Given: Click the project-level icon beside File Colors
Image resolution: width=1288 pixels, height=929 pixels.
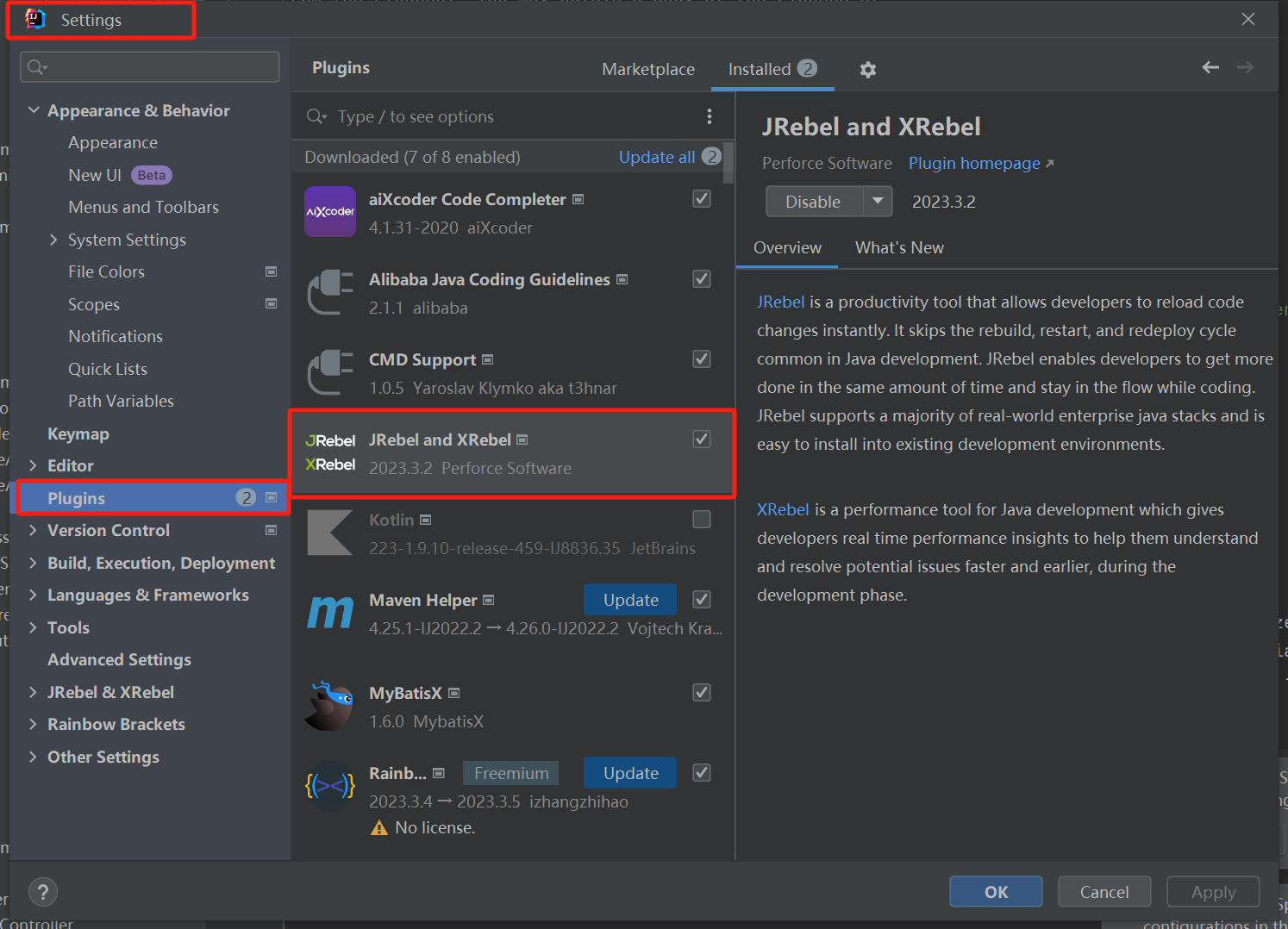Looking at the screenshot, I should [x=272, y=271].
